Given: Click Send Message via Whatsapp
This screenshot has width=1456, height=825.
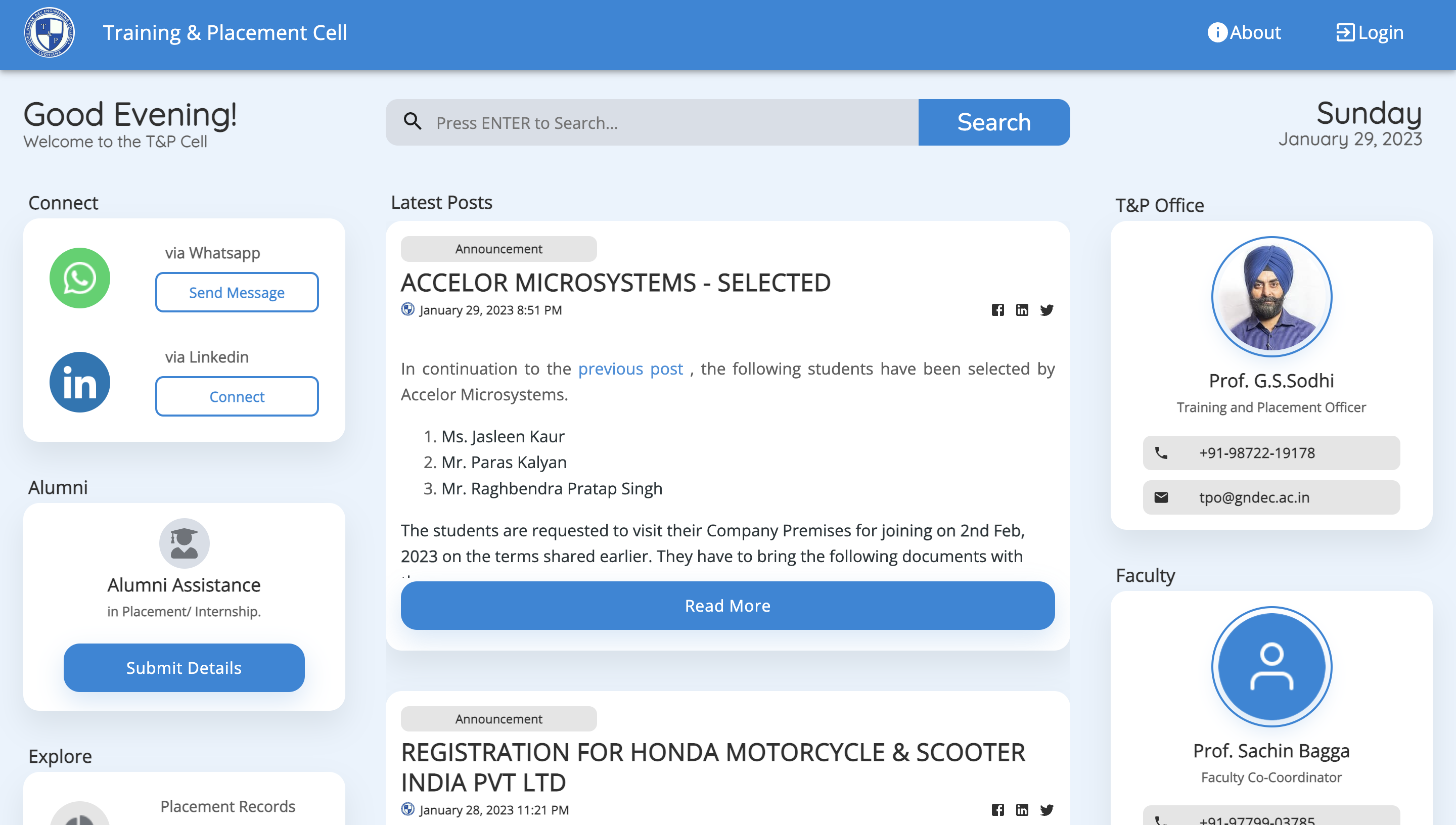Looking at the screenshot, I should click(x=237, y=292).
